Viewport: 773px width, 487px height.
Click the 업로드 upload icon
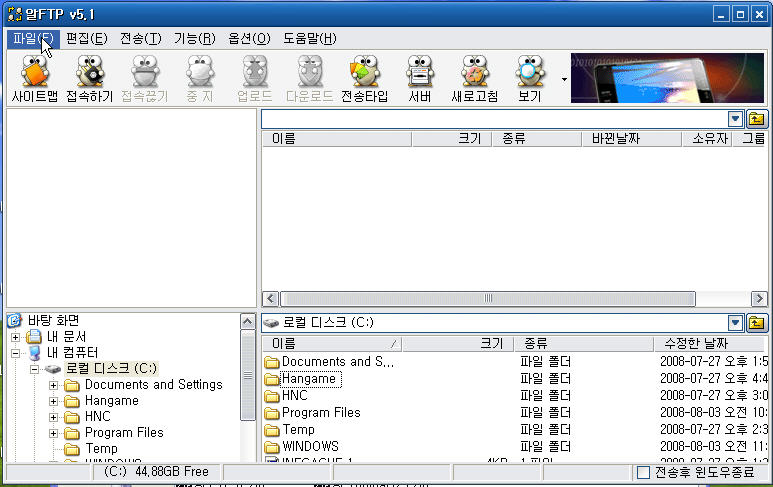point(255,79)
